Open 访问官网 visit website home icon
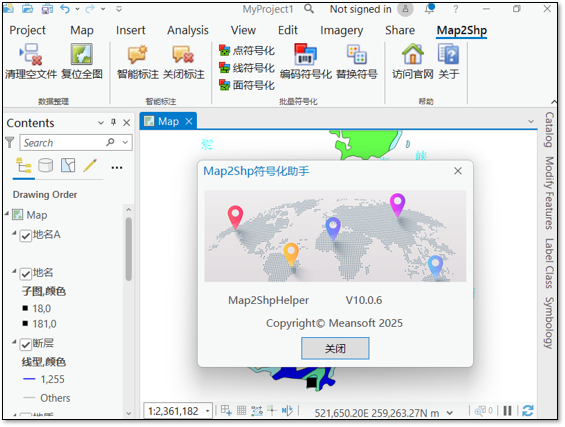Screen dimensions: 565x427 pyautogui.click(x=413, y=54)
